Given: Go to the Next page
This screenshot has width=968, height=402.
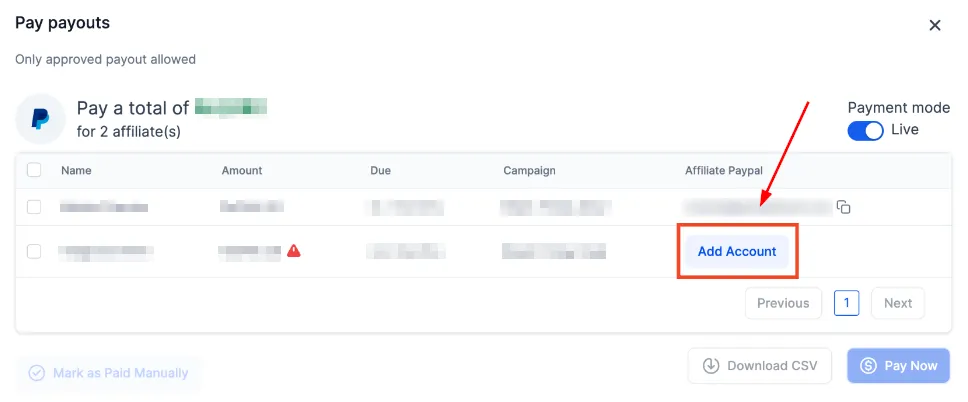Looking at the screenshot, I should 898,303.
